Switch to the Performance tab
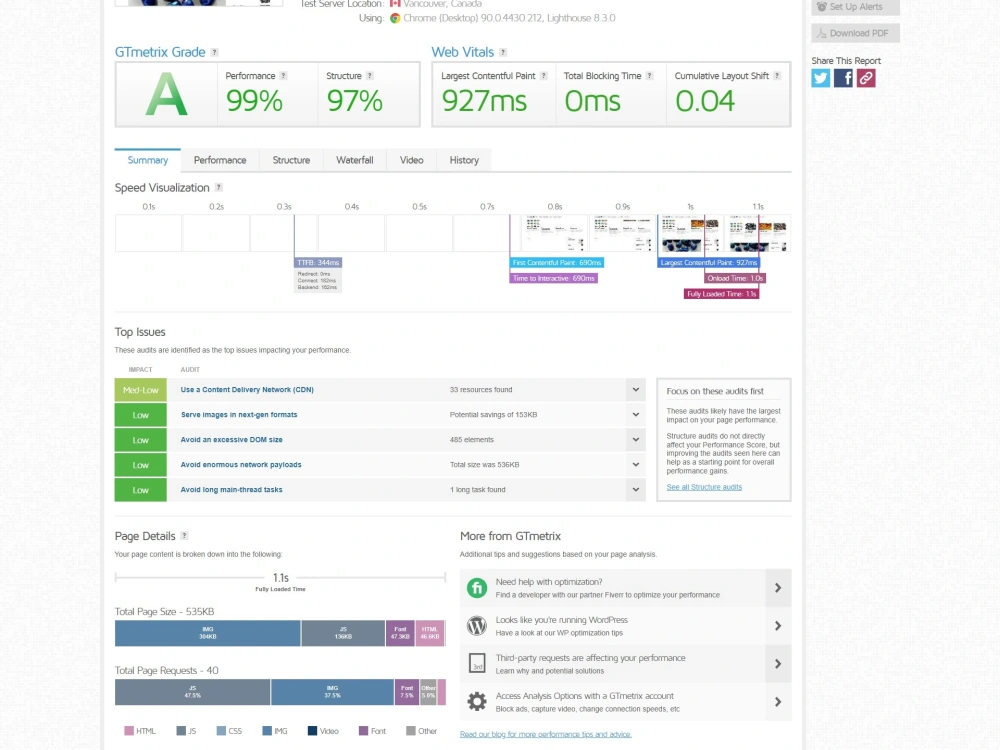 pyautogui.click(x=220, y=160)
